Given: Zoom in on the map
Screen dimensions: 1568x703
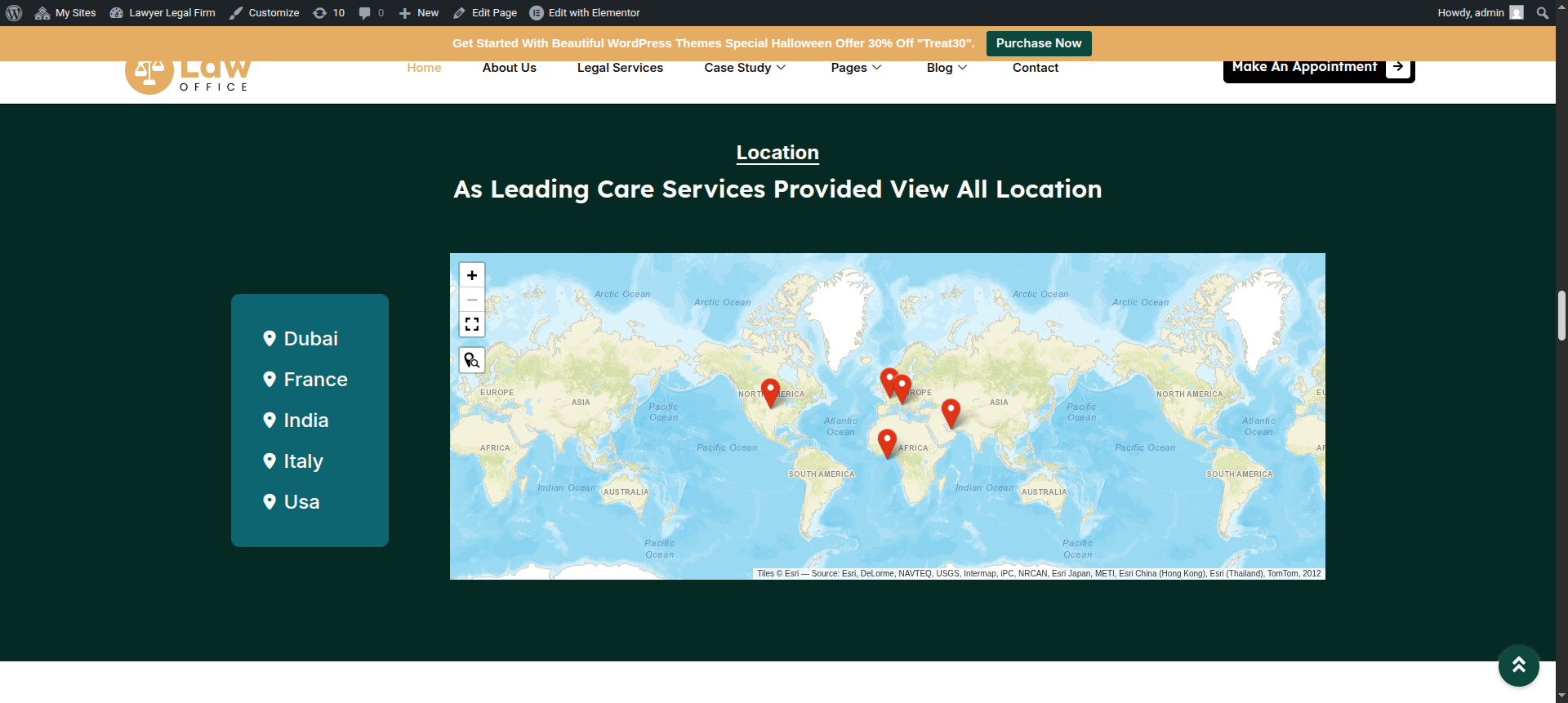Looking at the screenshot, I should click(472, 275).
